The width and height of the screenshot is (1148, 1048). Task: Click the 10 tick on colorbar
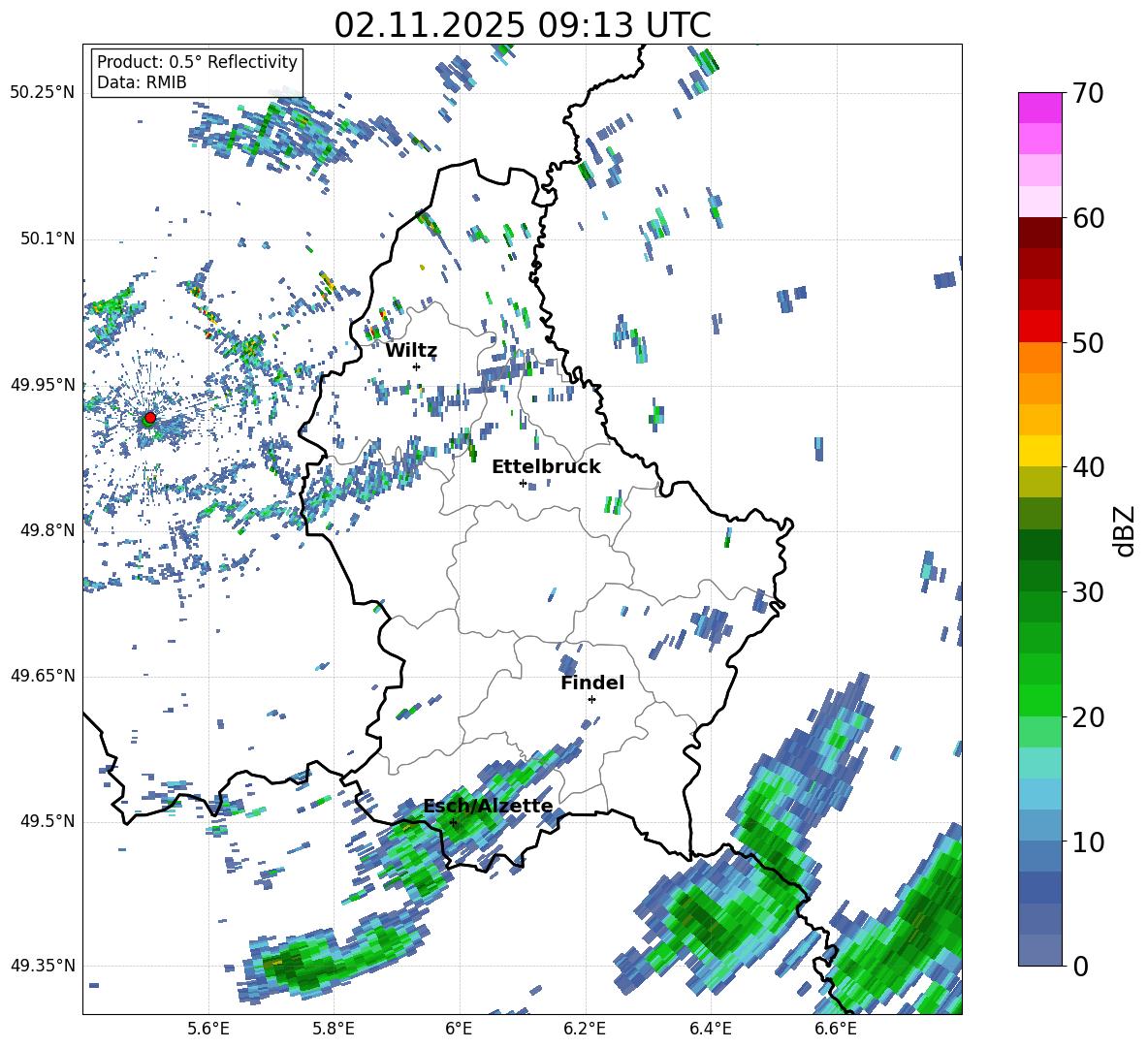pyautogui.click(x=1088, y=842)
